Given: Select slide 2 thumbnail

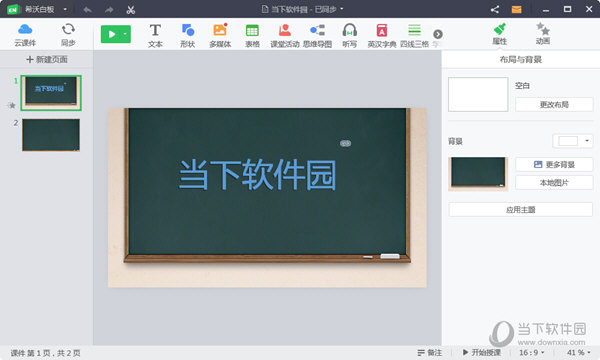Looking at the screenshot, I should (51, 135).
